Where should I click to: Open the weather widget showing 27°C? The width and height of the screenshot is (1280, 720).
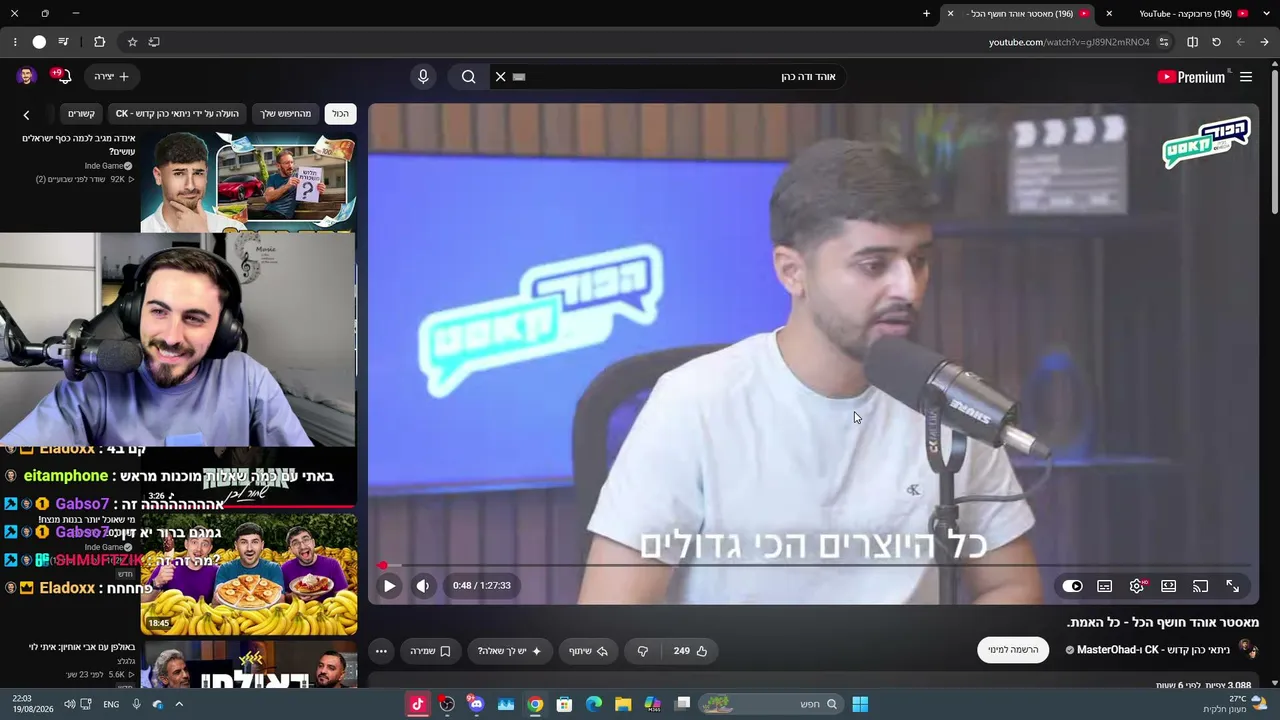[1236, 704]
